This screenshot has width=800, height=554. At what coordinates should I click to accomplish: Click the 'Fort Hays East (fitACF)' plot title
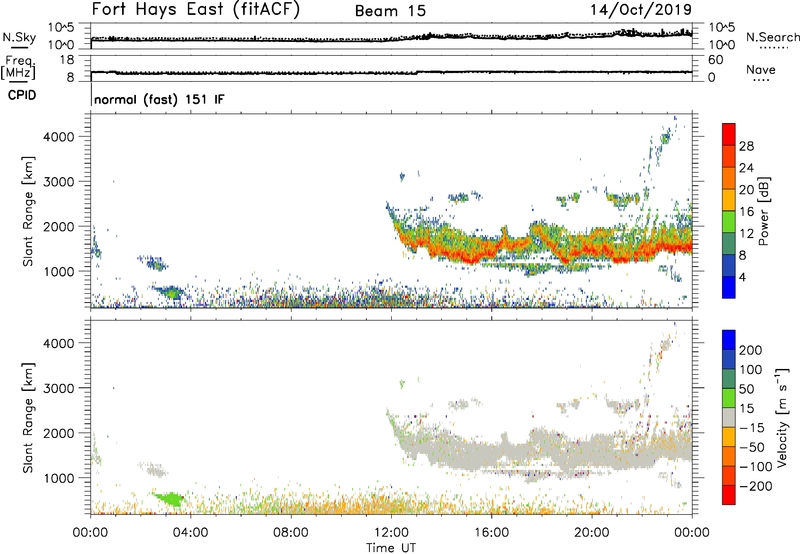coord(195,9)
